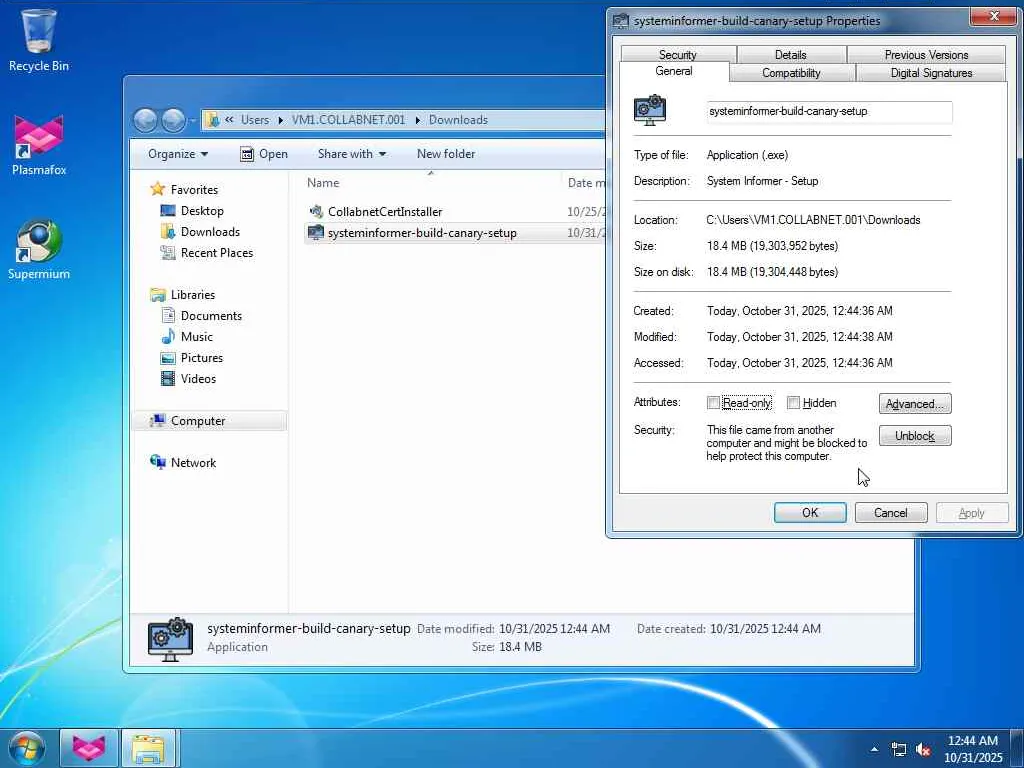Screen dimensions: 1024x768
Task: Click the network tray icon
Action: 899,750
